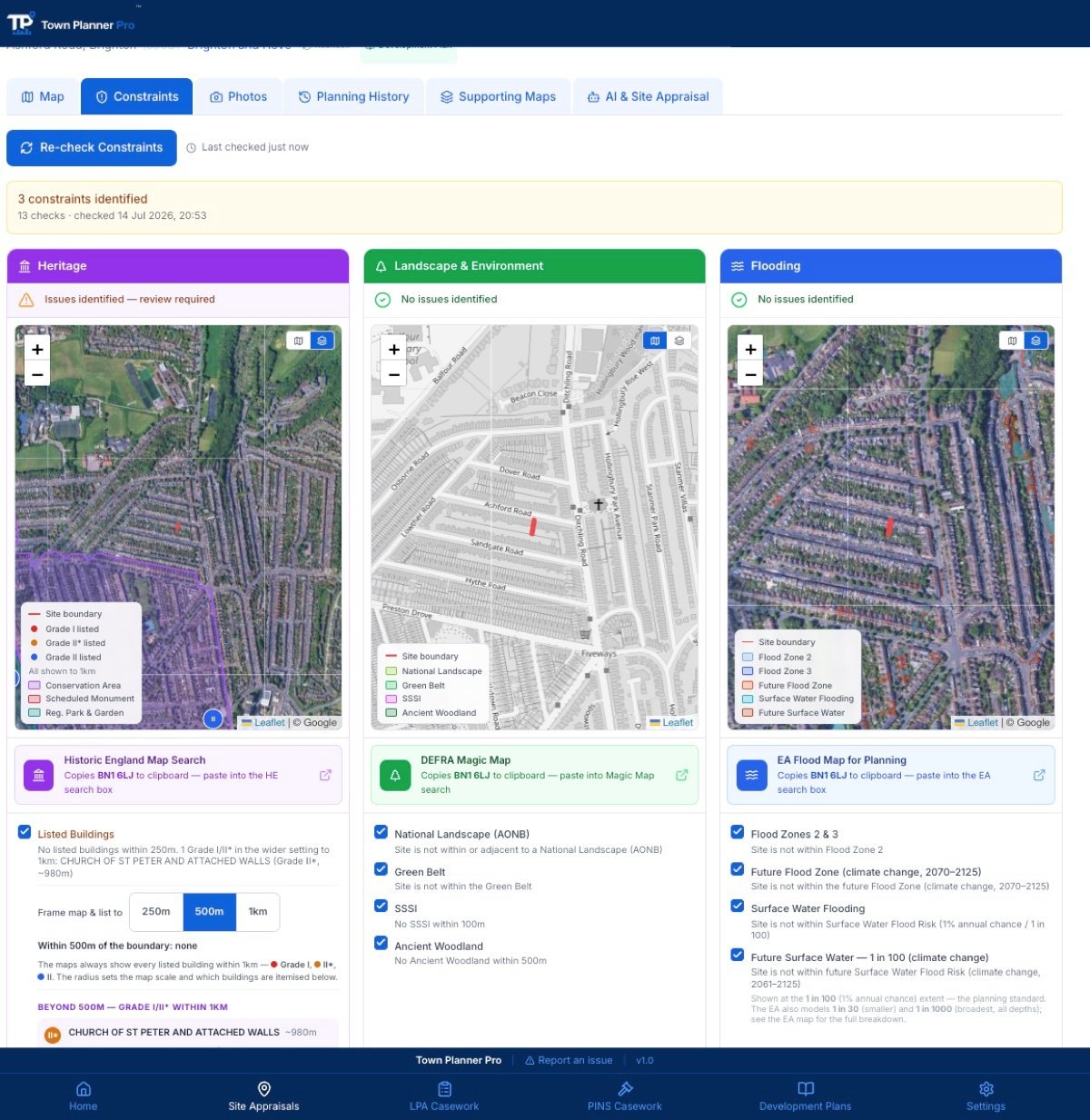Viewport: 1090px width, 1120px height.
Task: Click the site boundary on Landscape map
Action: click(x=533, y=526)
